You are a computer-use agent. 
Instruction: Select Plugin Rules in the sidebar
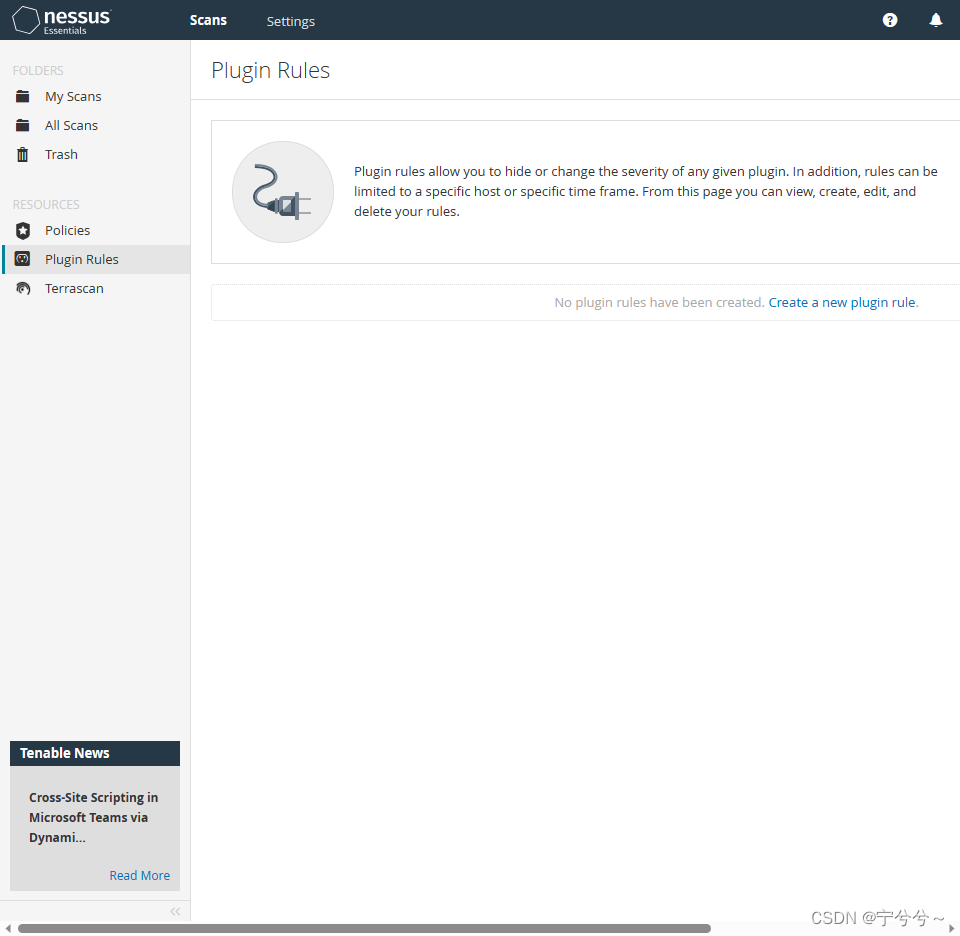[x=96, y=260]
